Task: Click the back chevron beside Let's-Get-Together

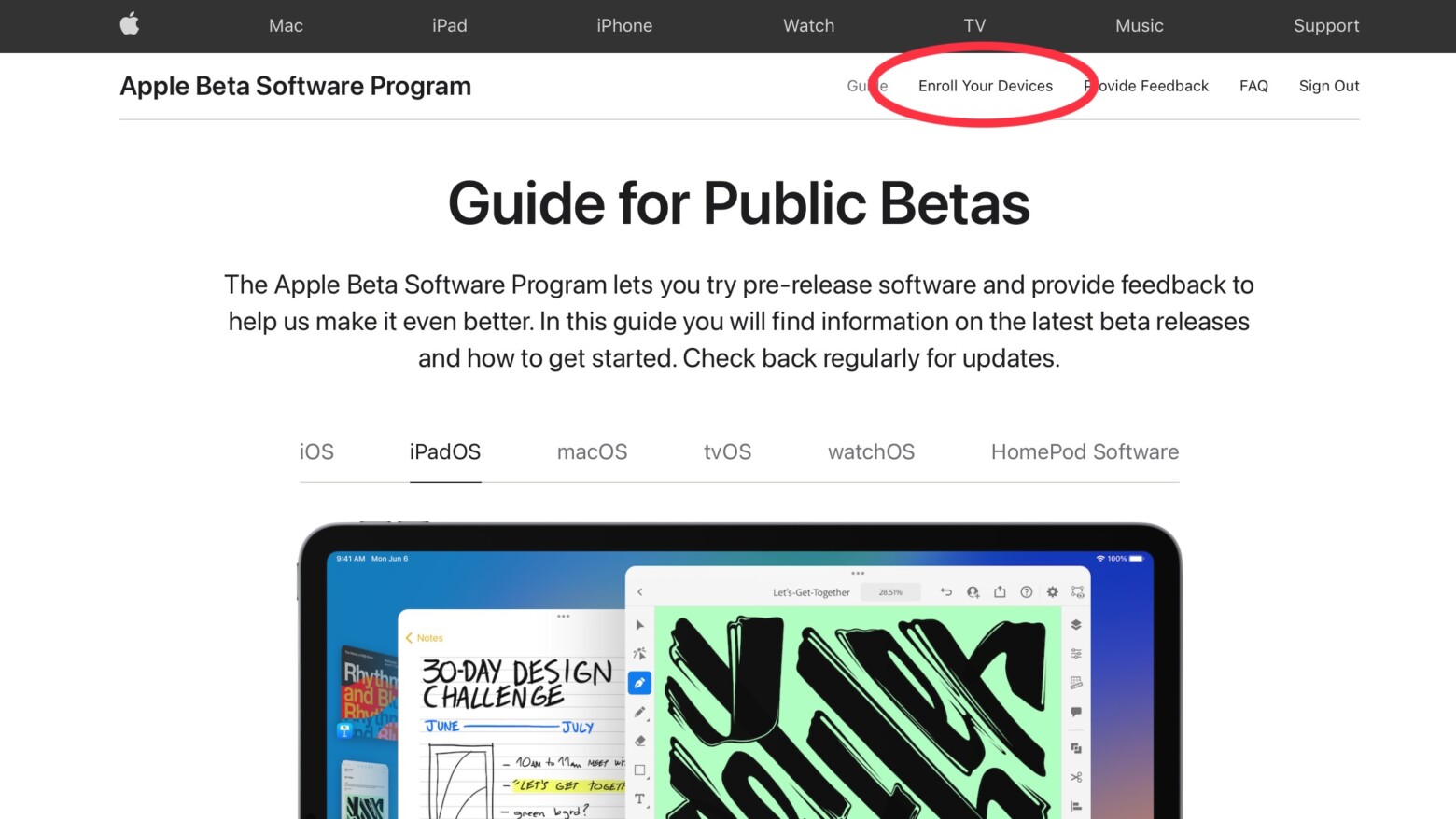Action: tap(640, 591)
